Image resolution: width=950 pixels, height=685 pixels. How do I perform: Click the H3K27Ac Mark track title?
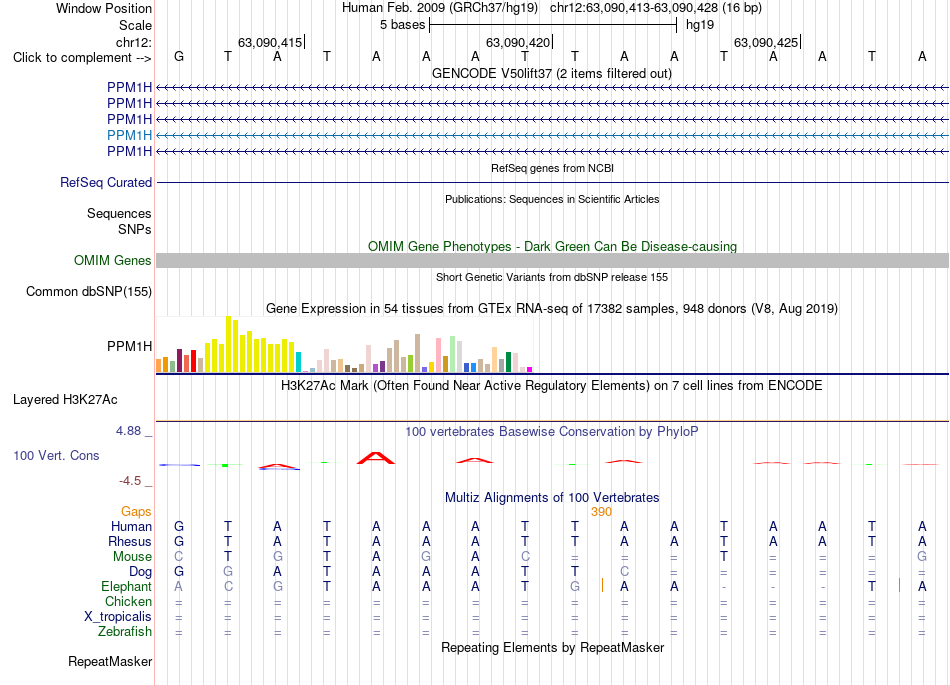pyautogui.click(x=552, y=386)
